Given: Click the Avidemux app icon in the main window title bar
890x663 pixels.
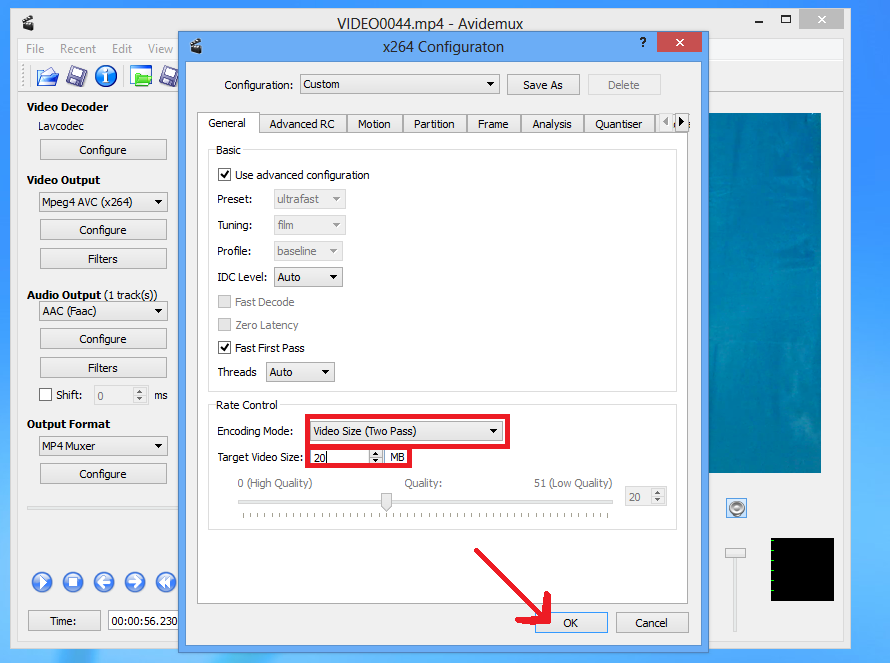Looking at the screenshot, I should pos(28,23).
